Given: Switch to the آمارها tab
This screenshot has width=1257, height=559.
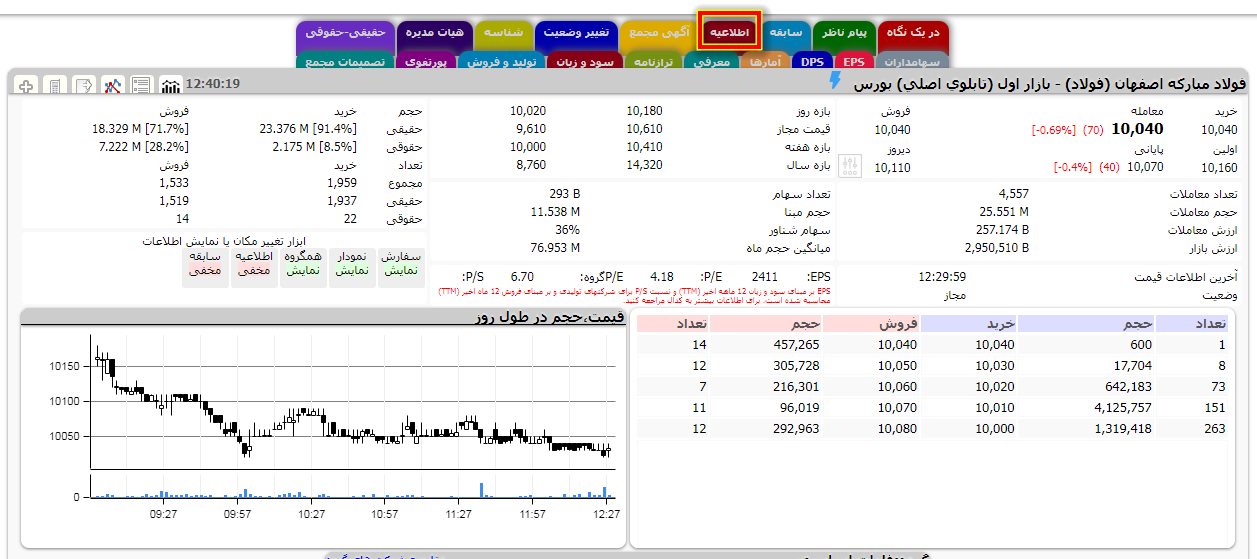Looking at the screenshot, I should pos(766,62).
